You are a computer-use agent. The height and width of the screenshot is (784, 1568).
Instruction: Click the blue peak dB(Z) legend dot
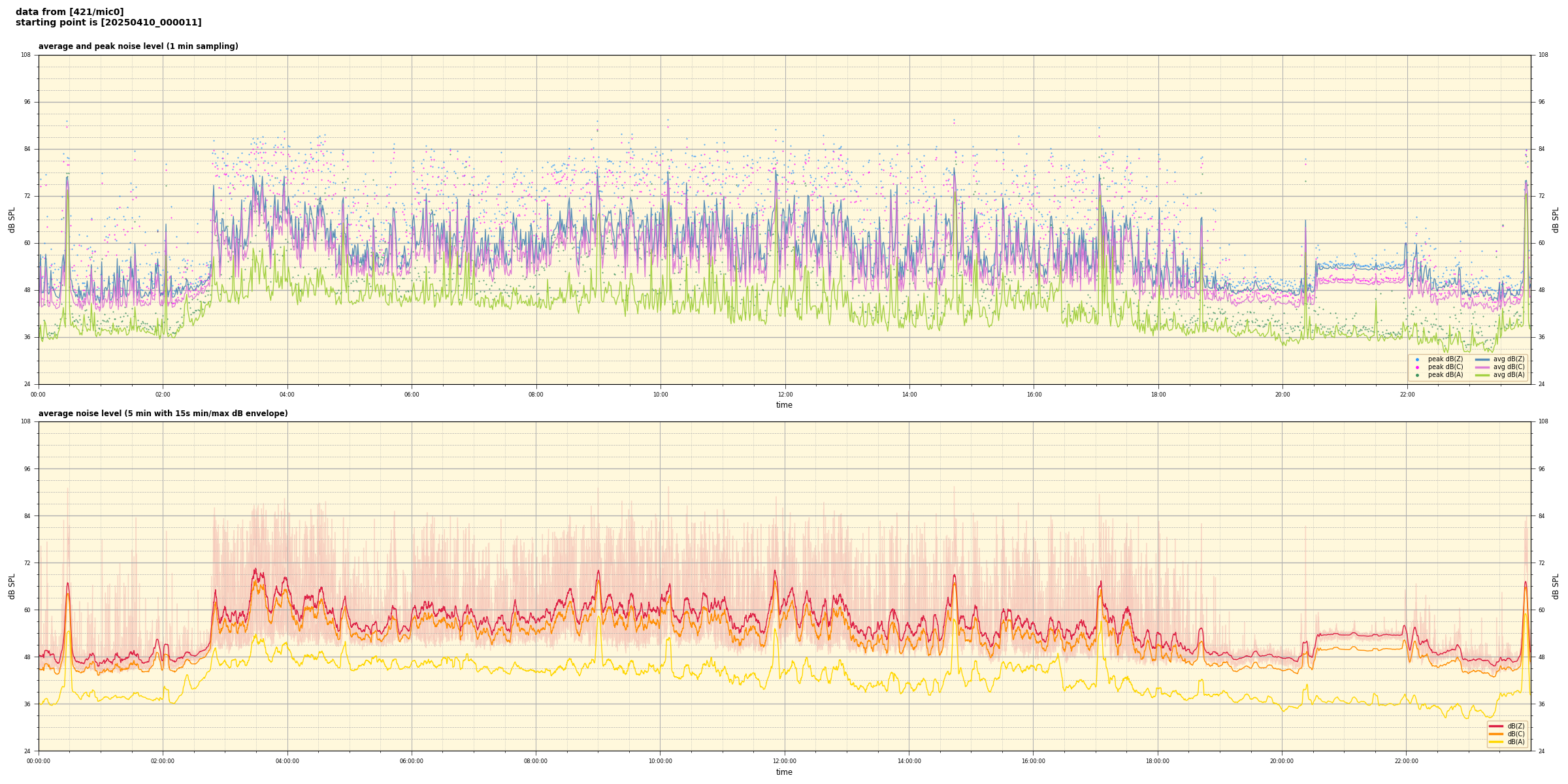(1417, 359)
